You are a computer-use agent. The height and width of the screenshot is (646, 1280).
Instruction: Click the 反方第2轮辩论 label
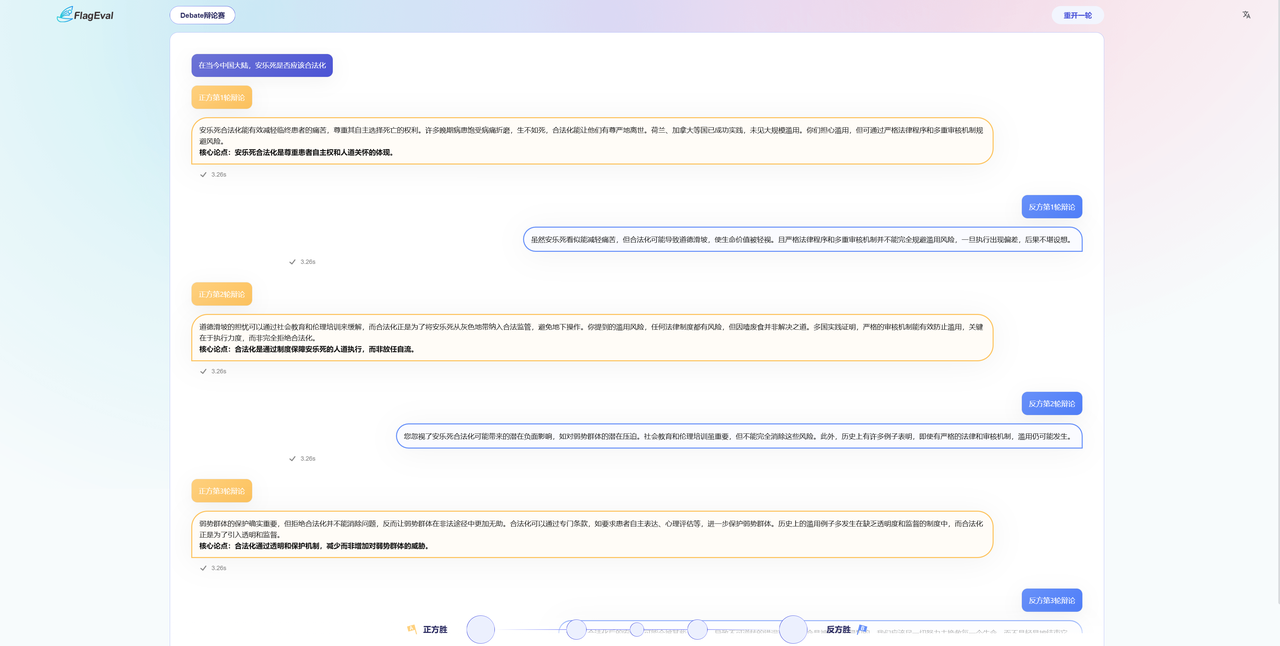coord(1051,404)
